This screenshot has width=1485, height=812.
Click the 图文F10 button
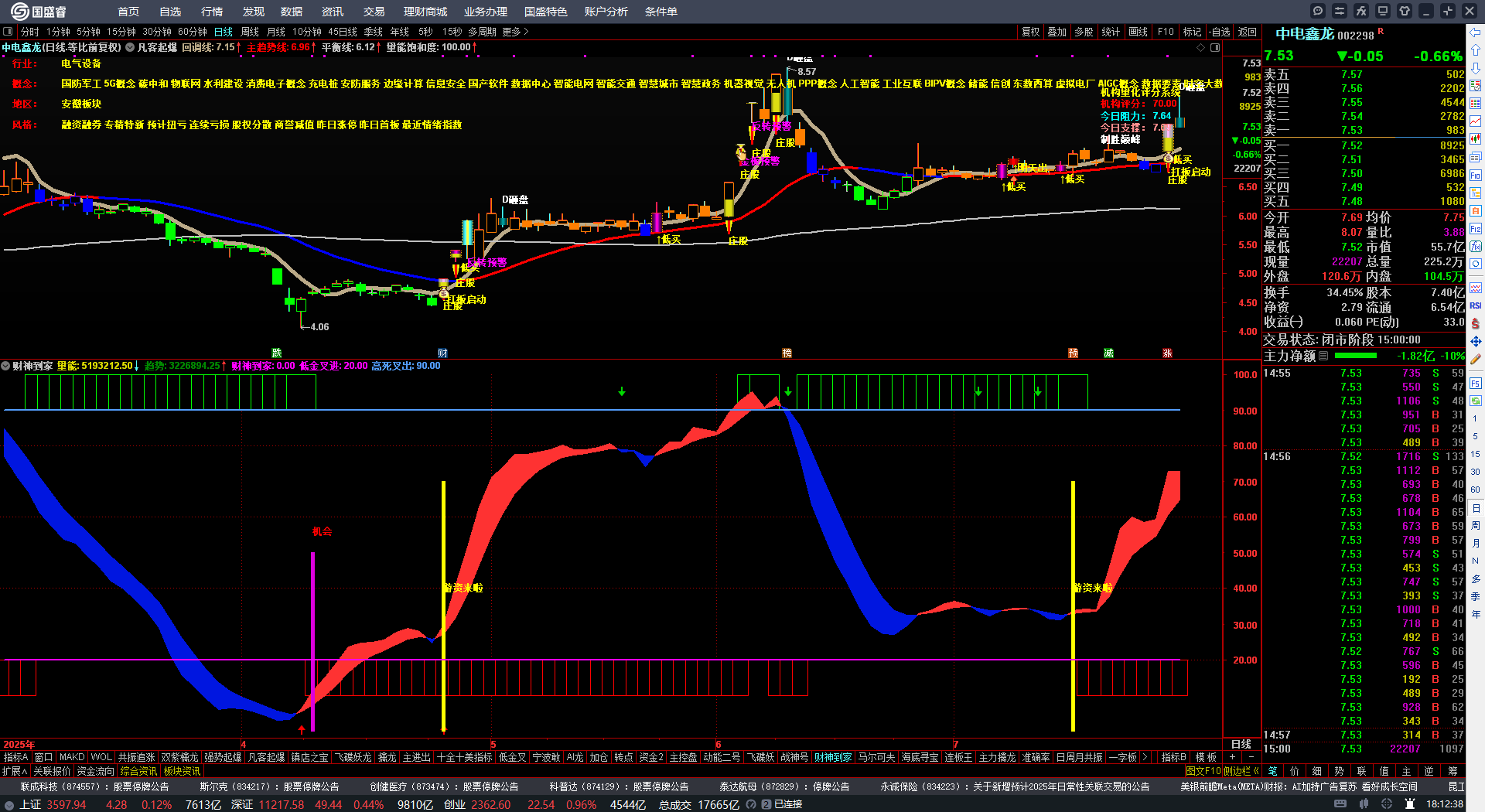click(1203, 771)
